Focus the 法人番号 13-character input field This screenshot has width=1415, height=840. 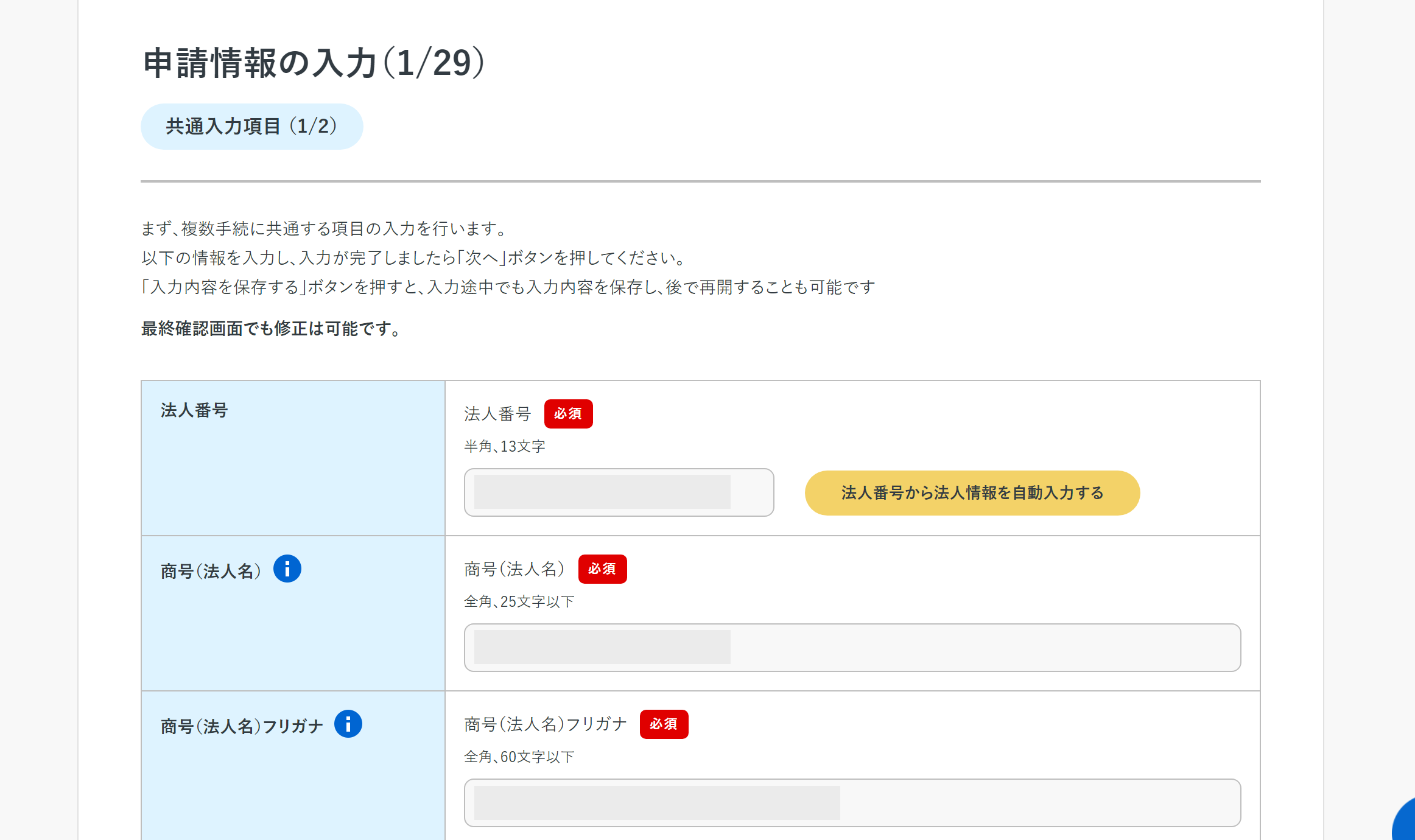[619, 492]
